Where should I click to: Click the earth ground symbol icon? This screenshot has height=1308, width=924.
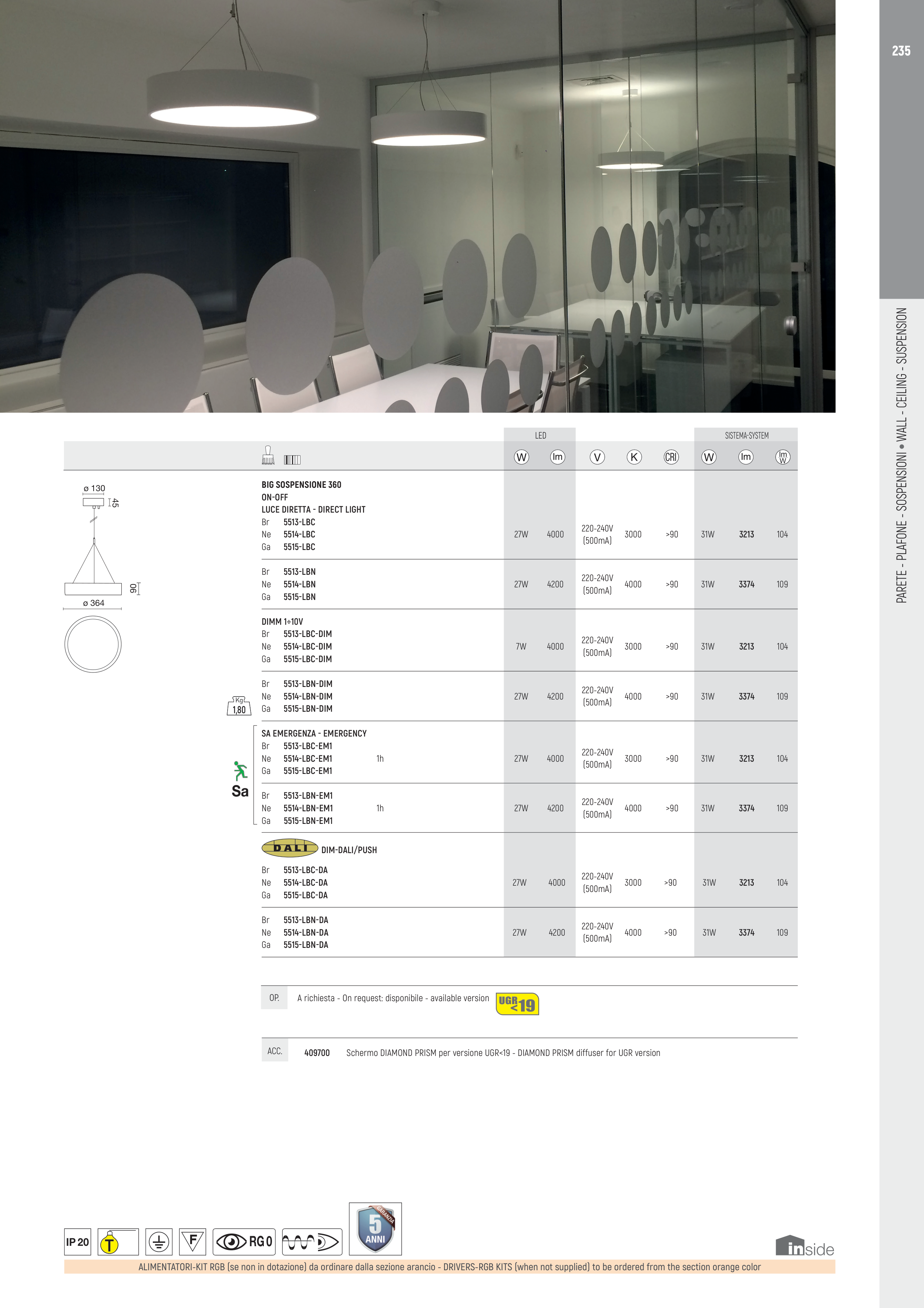[x=159, y=1242]
